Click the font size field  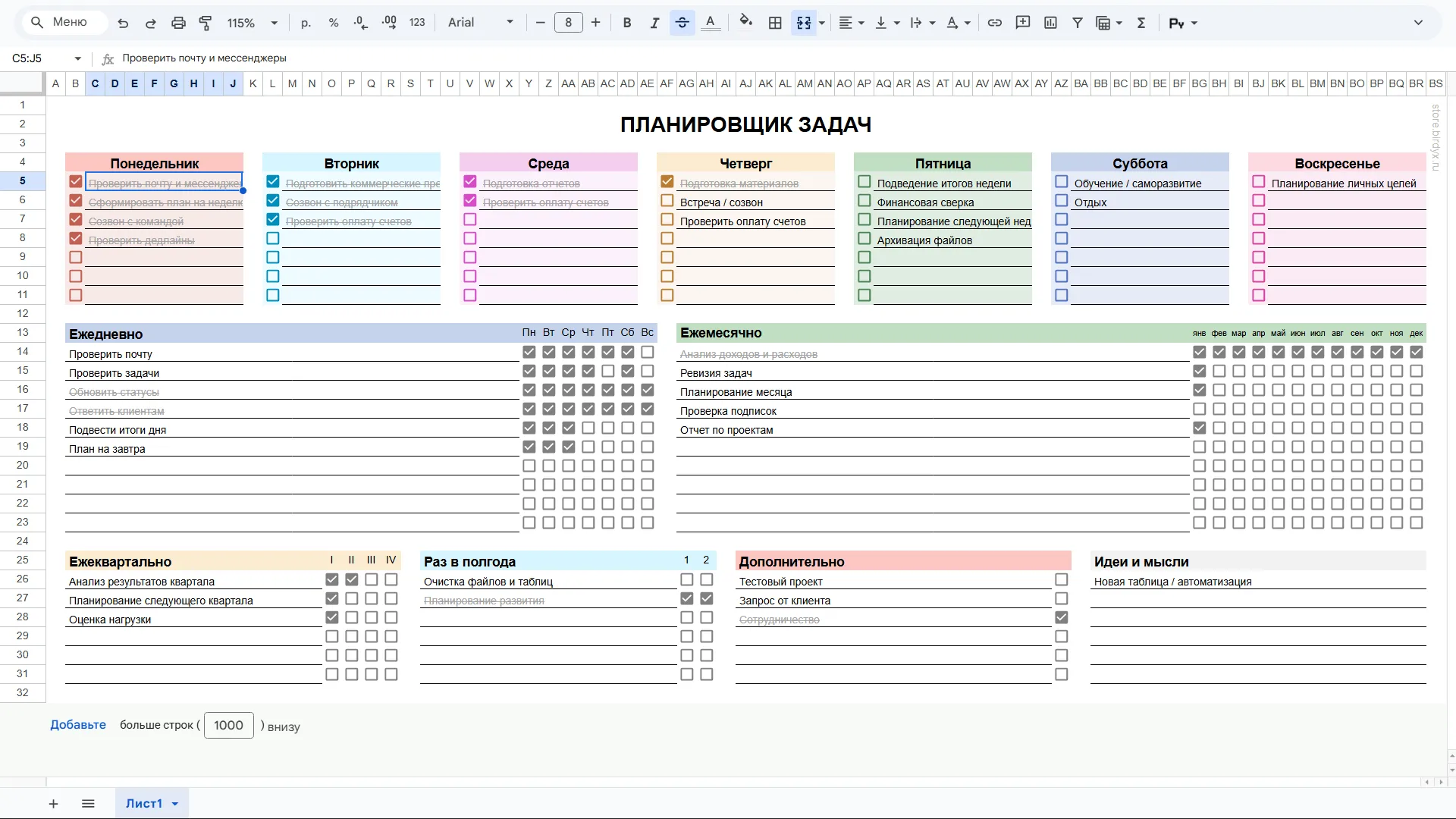[x=568, y=23]
